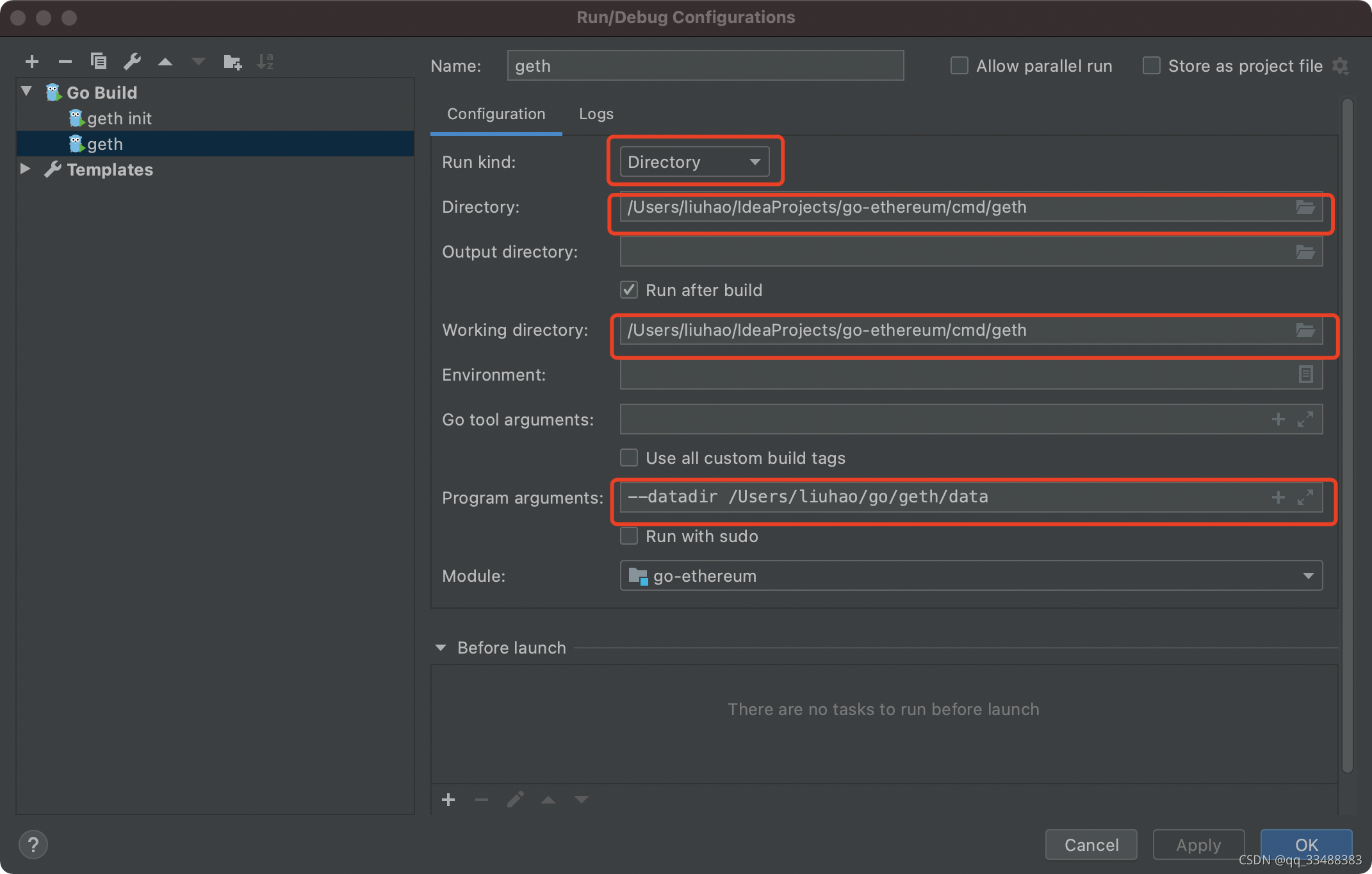
Task: Enable Allow parallel run
Action: click(960, 66)
